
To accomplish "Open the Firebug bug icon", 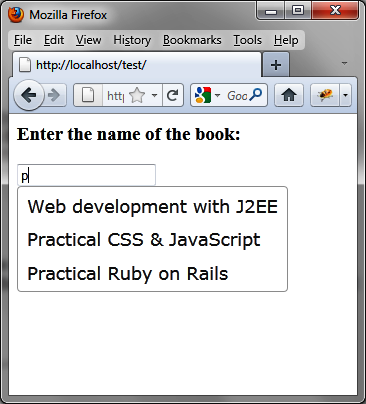I will (325, 96).
